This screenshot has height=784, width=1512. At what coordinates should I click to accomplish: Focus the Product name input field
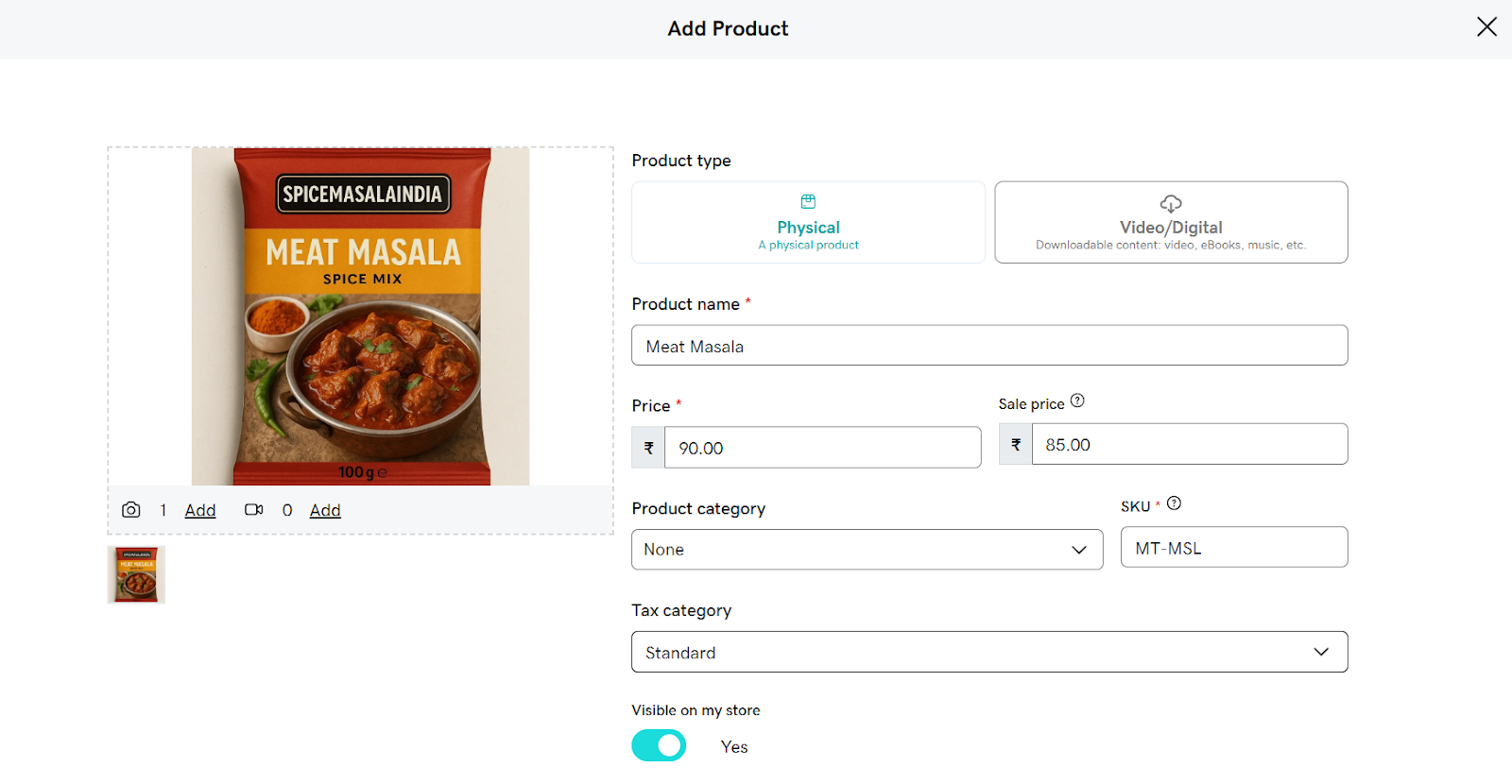[x=989, y=346]
